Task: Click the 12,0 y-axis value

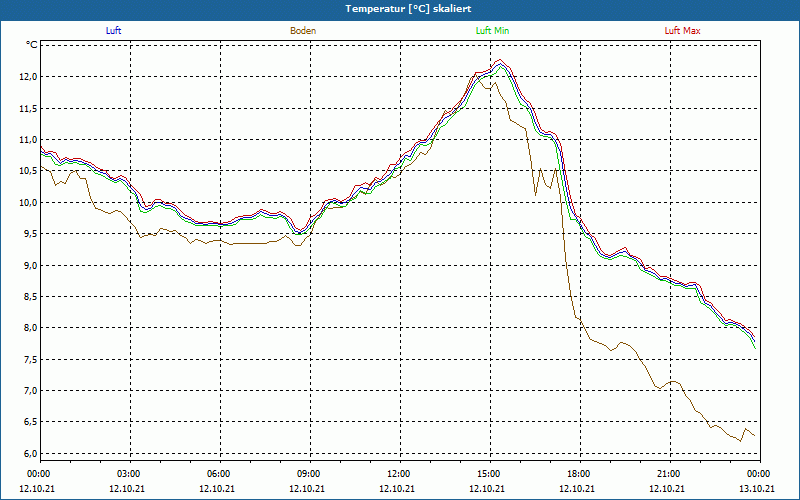Action: 29,77
